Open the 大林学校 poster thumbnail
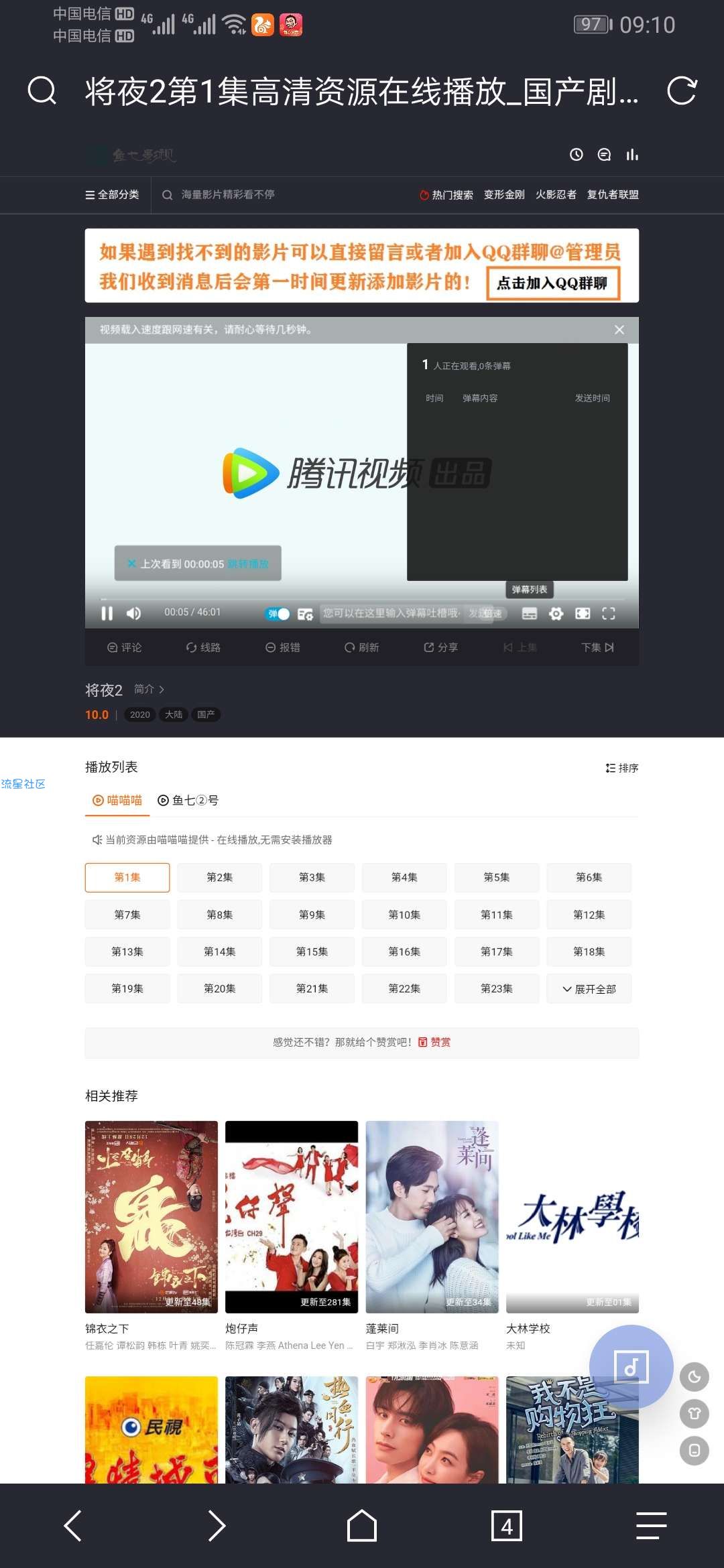The width and height of the screenshot is (724, 1568). coord(572,1217)
